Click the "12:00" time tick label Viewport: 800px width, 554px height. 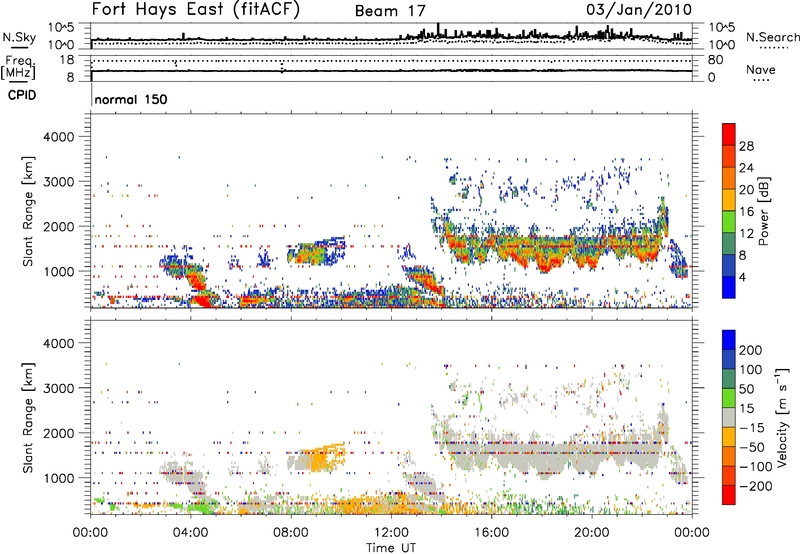point(391,533)
